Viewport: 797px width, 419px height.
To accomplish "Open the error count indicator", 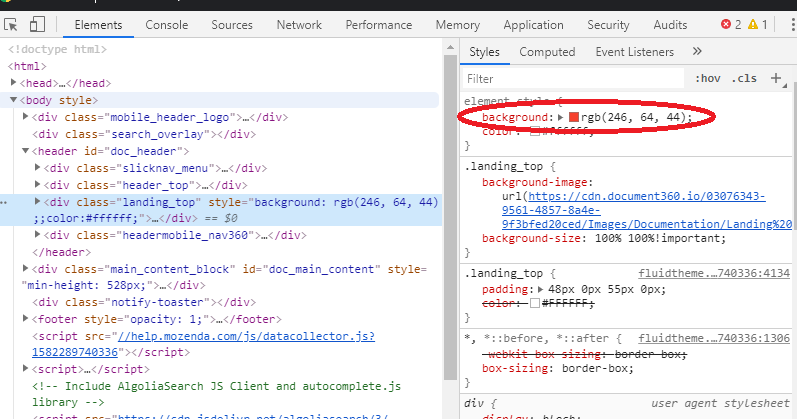I will [x=731, y=24].
